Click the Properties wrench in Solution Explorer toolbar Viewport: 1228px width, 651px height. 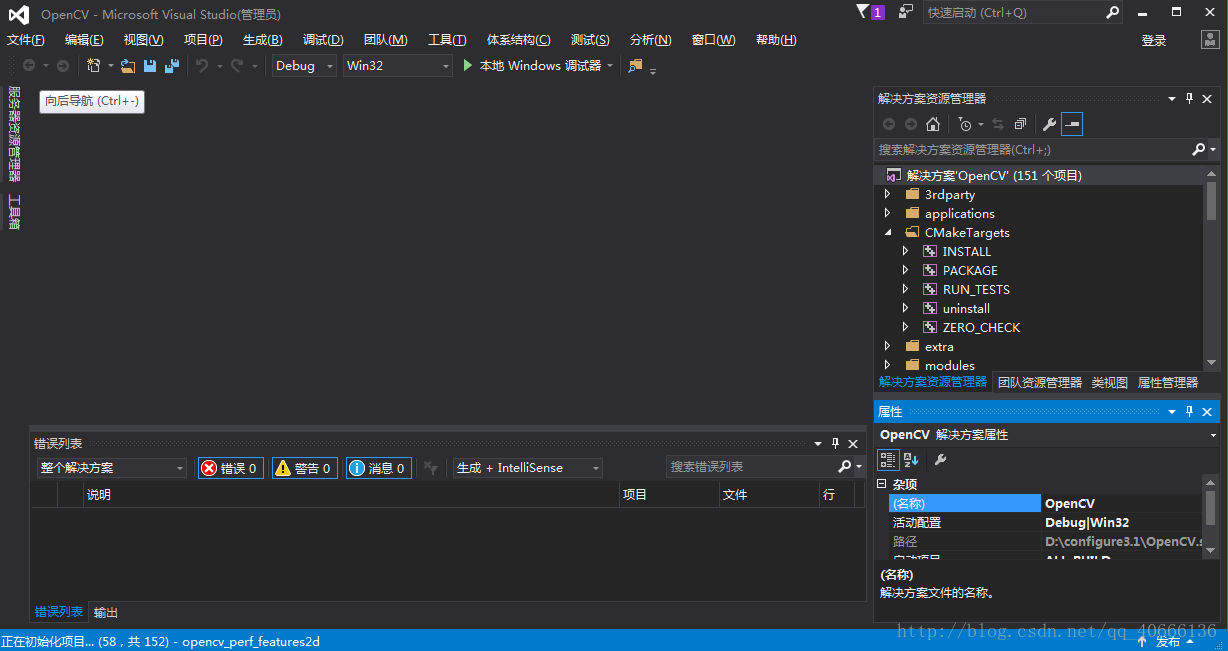pos(1049,124)
